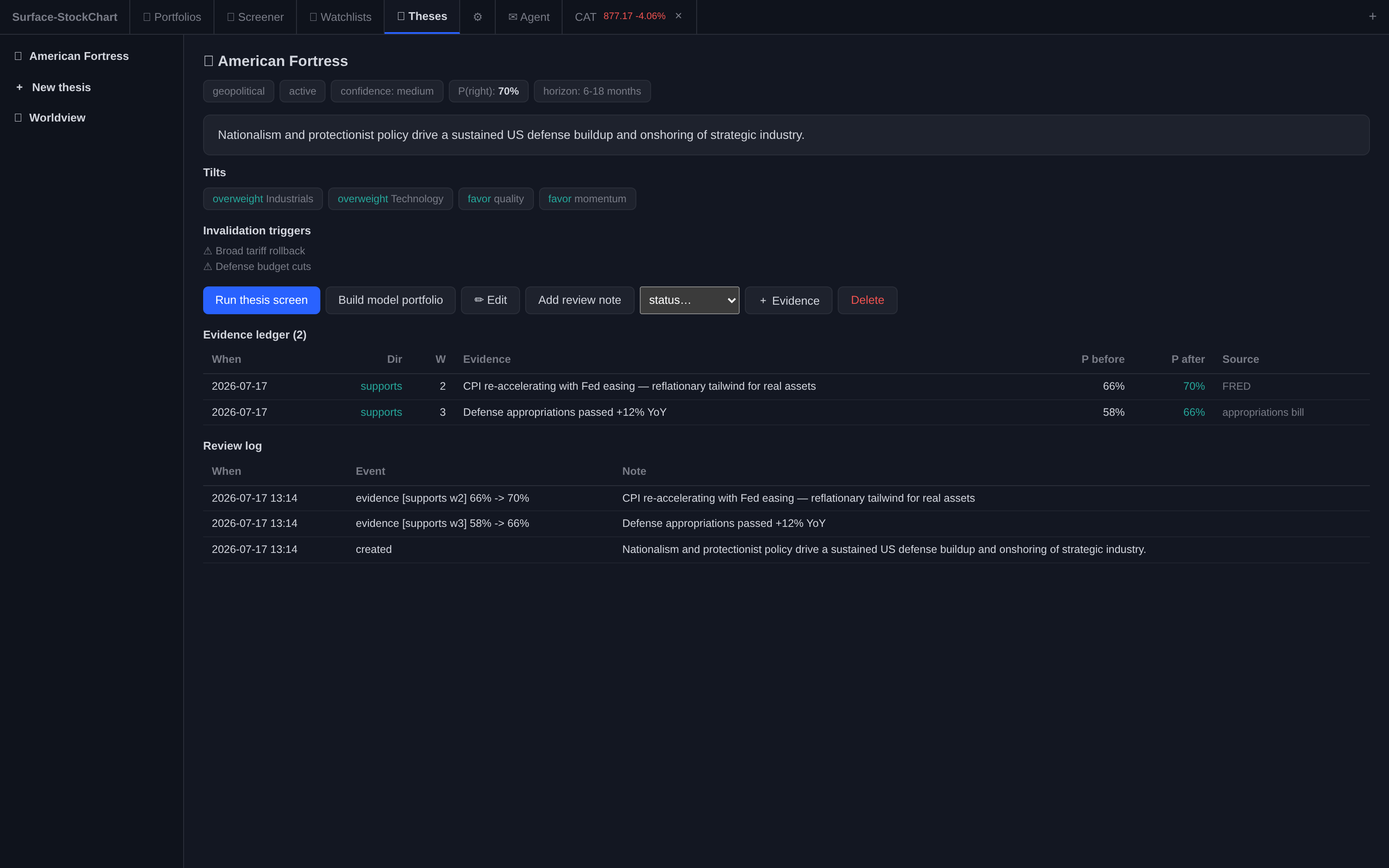Image resolution: width=1389 pixels, height=868 pixels.
Task: Click the appropriations bill source cell
Action: coord(1263,412)
